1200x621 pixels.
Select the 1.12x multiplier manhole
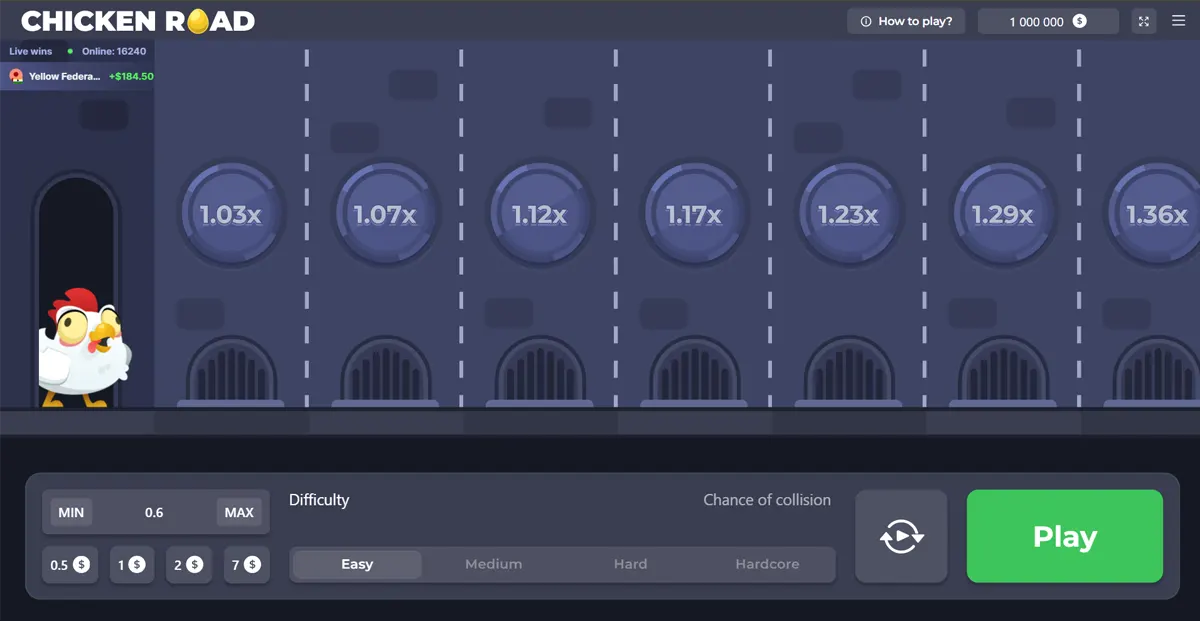[x=540, y=214]
